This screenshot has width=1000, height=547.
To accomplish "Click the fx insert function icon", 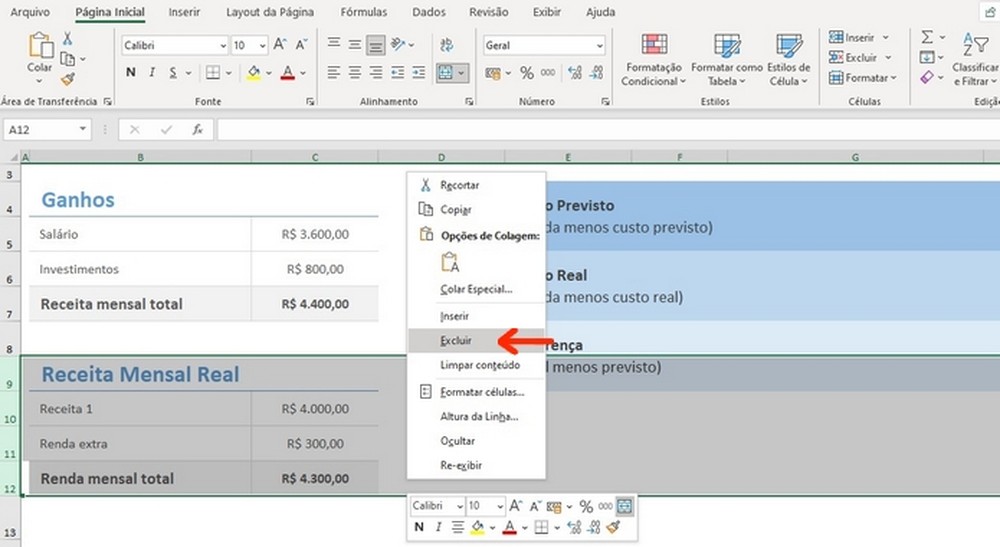I will [198, 129].
